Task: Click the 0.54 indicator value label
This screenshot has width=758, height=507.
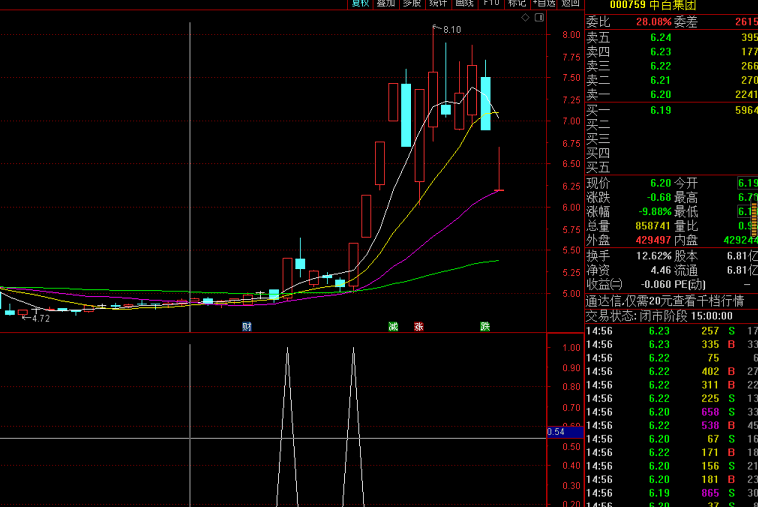Action: click(565, 432)
